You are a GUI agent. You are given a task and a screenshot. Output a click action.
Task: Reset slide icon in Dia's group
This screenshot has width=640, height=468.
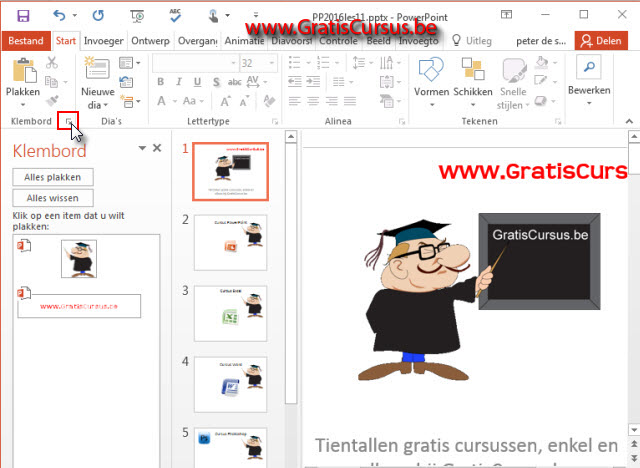(126, 82)
